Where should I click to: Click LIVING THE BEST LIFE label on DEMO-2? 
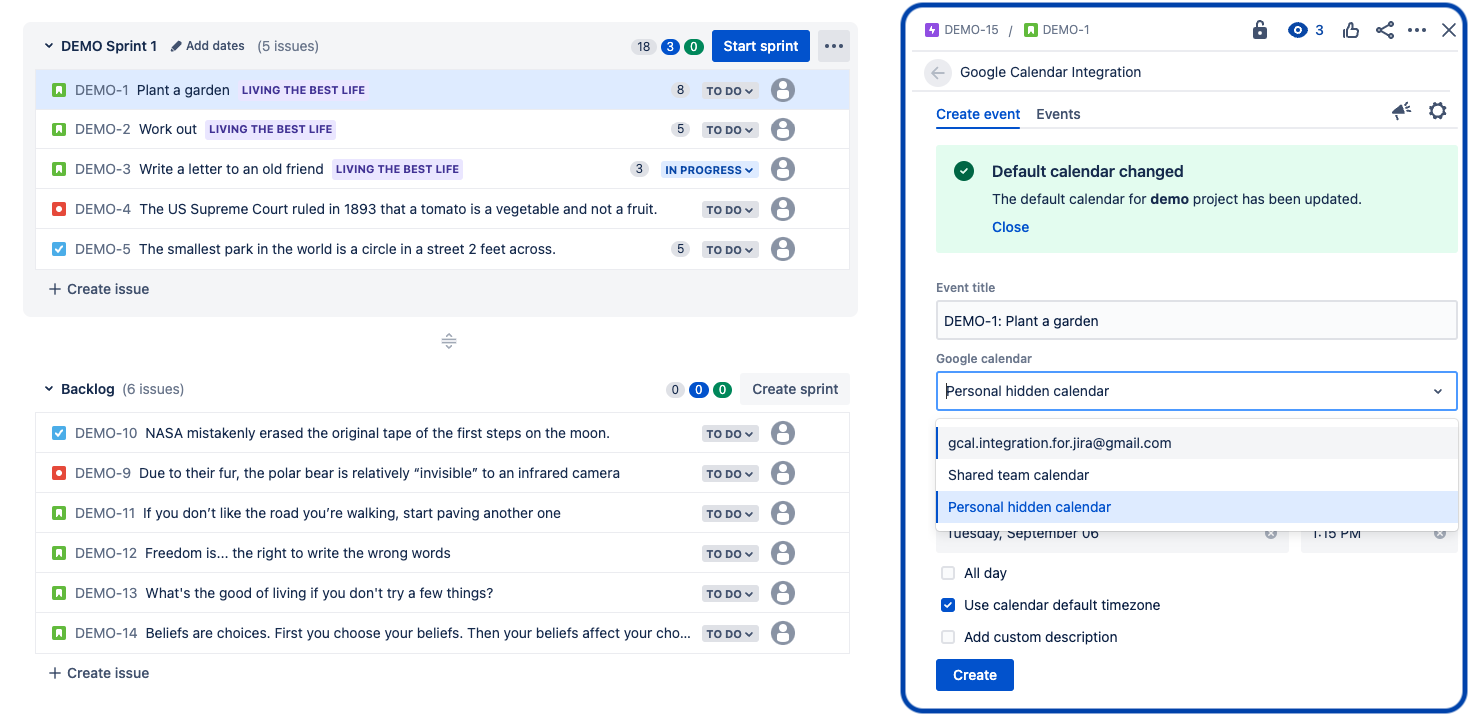[270, 130]
